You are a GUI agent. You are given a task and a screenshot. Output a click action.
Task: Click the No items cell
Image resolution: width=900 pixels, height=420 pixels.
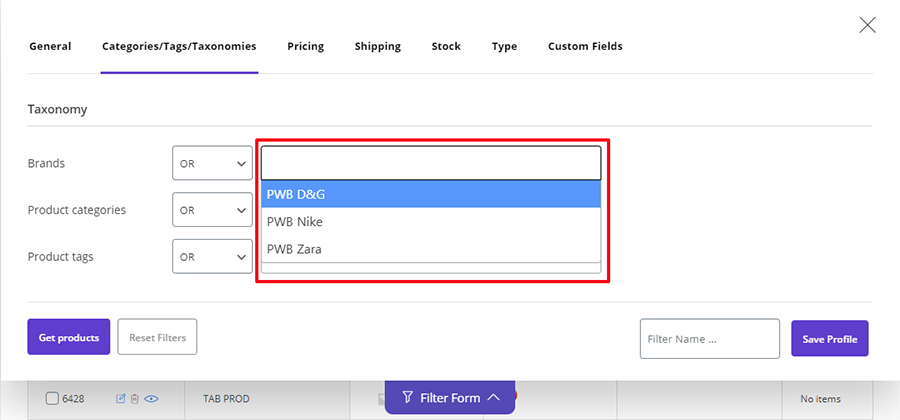pos(827,399)
